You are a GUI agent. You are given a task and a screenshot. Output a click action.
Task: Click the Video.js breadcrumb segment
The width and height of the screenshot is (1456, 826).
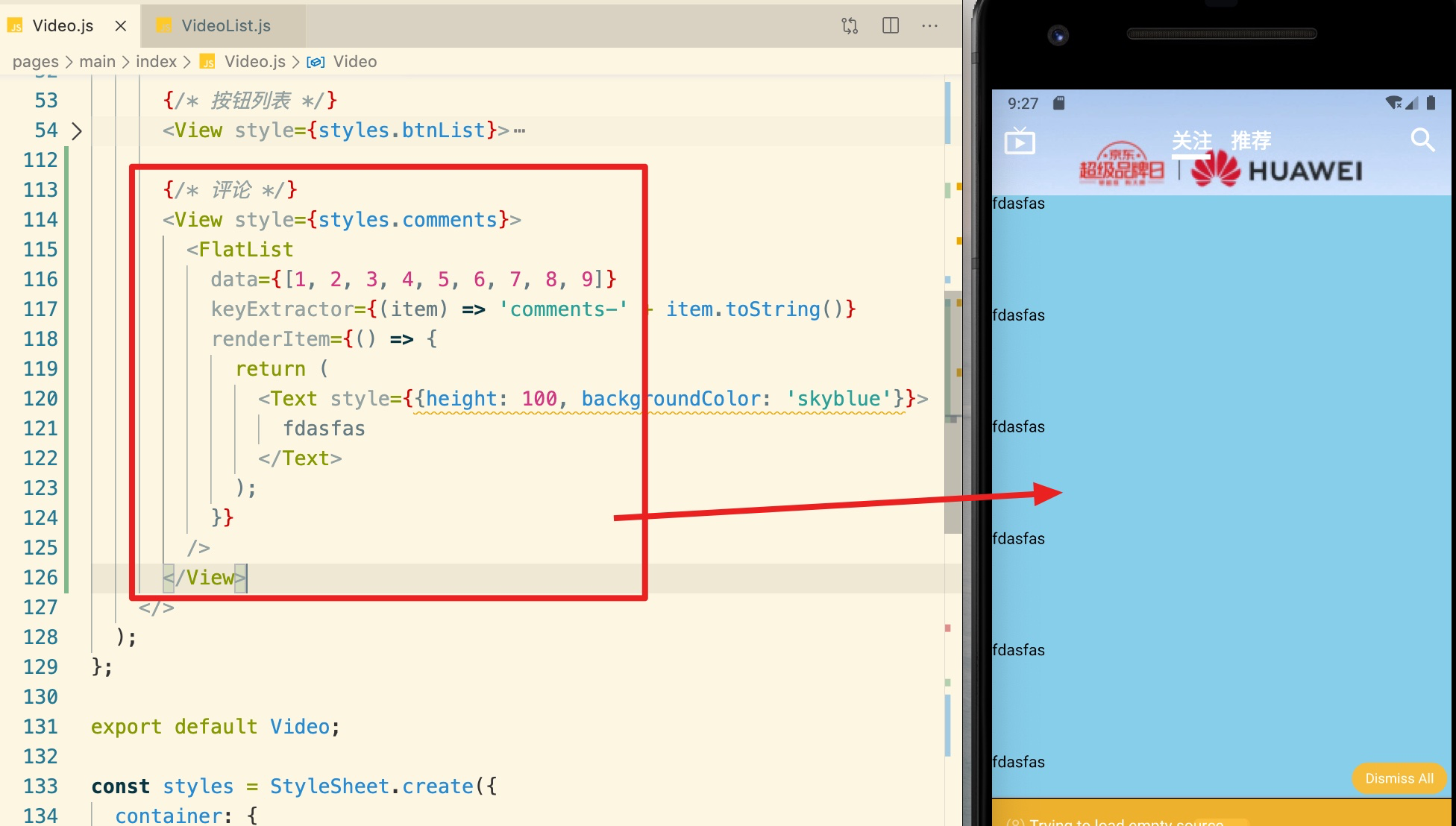[x=254, y=62]
